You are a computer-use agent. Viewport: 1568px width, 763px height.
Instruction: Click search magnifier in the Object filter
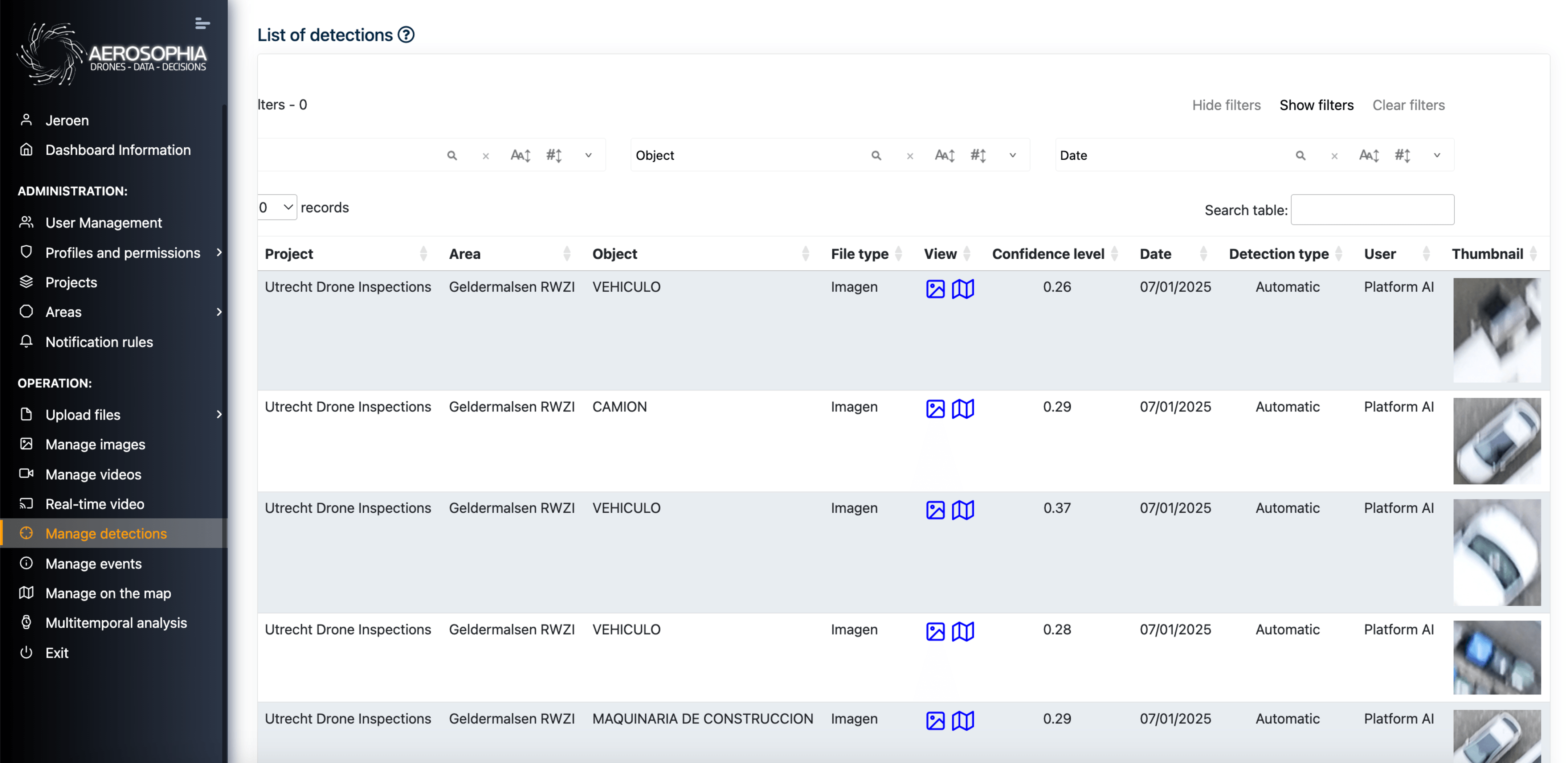(876, 156)
